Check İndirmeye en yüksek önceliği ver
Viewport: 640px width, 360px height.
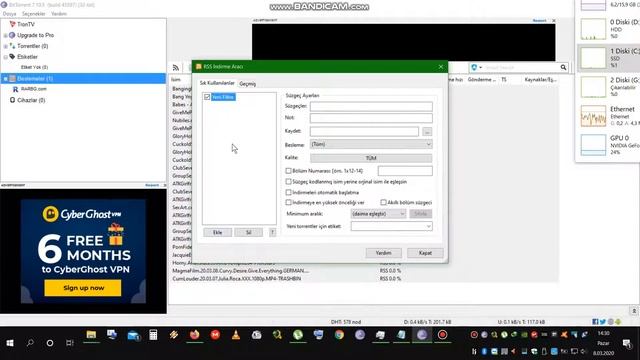click(288, 202)
